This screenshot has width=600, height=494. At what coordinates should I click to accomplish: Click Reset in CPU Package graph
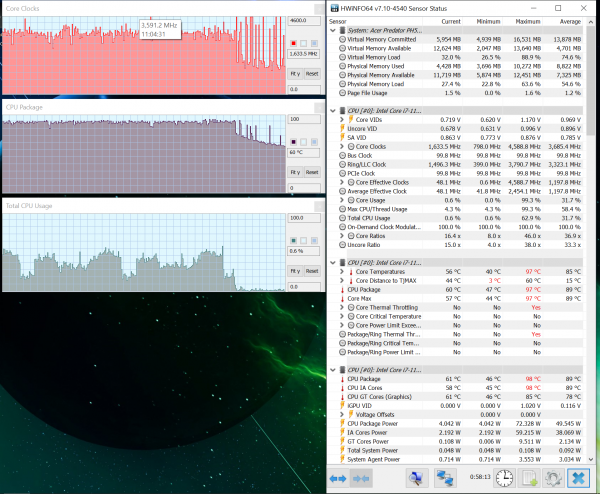[x=312, y=172]
